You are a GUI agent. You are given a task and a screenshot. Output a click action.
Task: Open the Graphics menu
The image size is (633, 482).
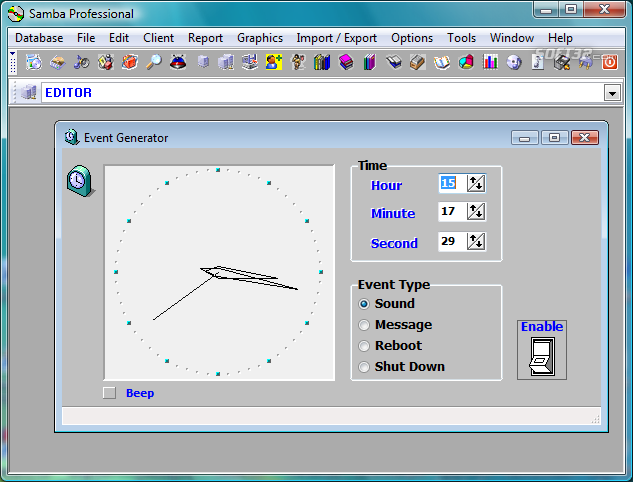260,38
